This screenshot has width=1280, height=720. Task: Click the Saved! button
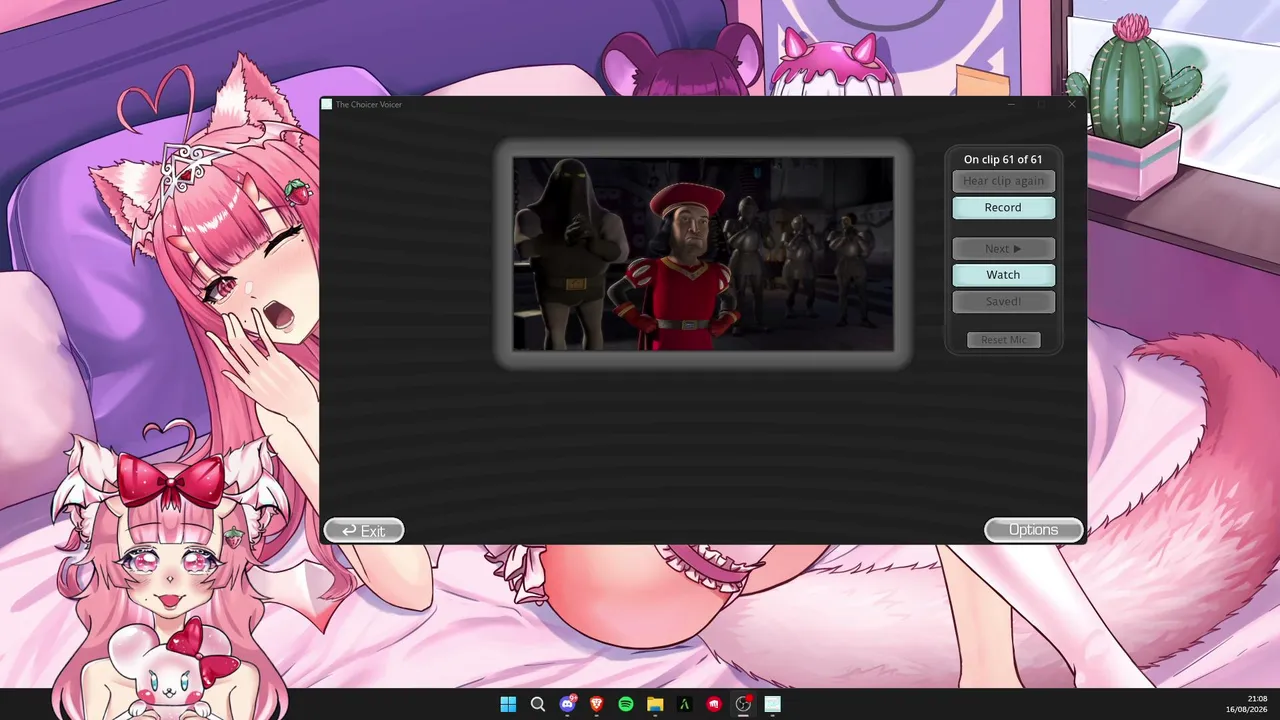1003,301
